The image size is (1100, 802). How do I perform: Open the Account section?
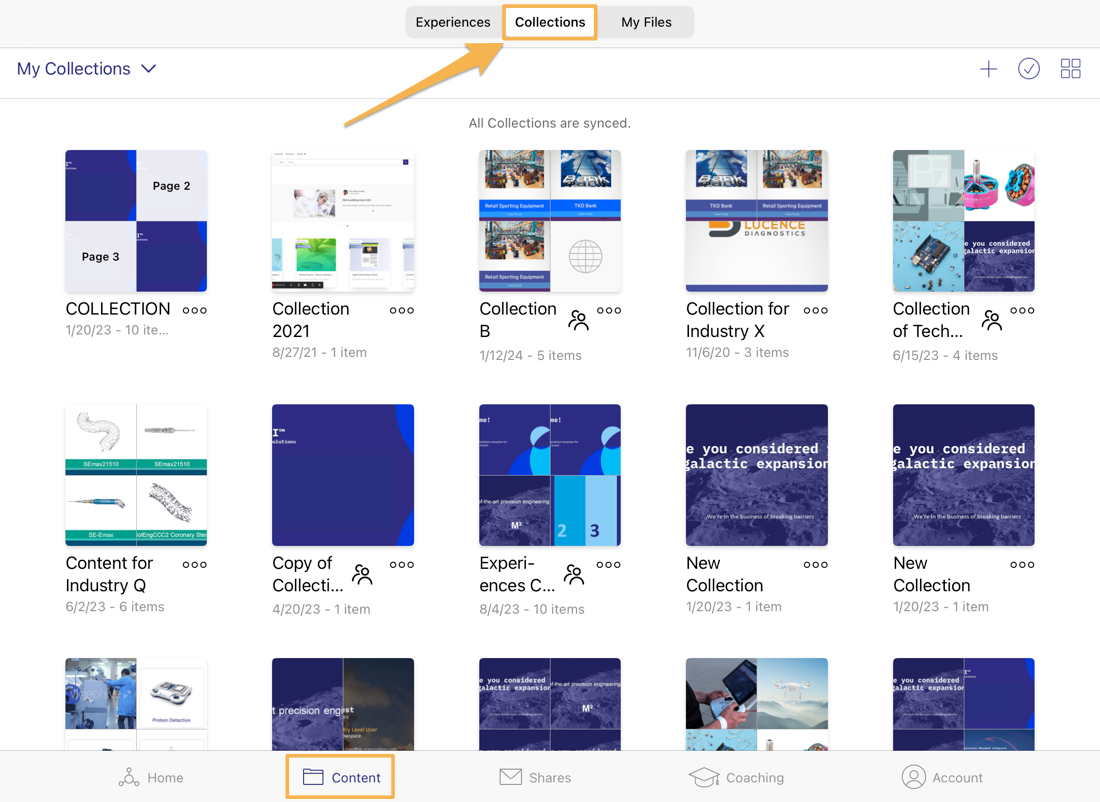pyautogui.click(x=942, y=777)
